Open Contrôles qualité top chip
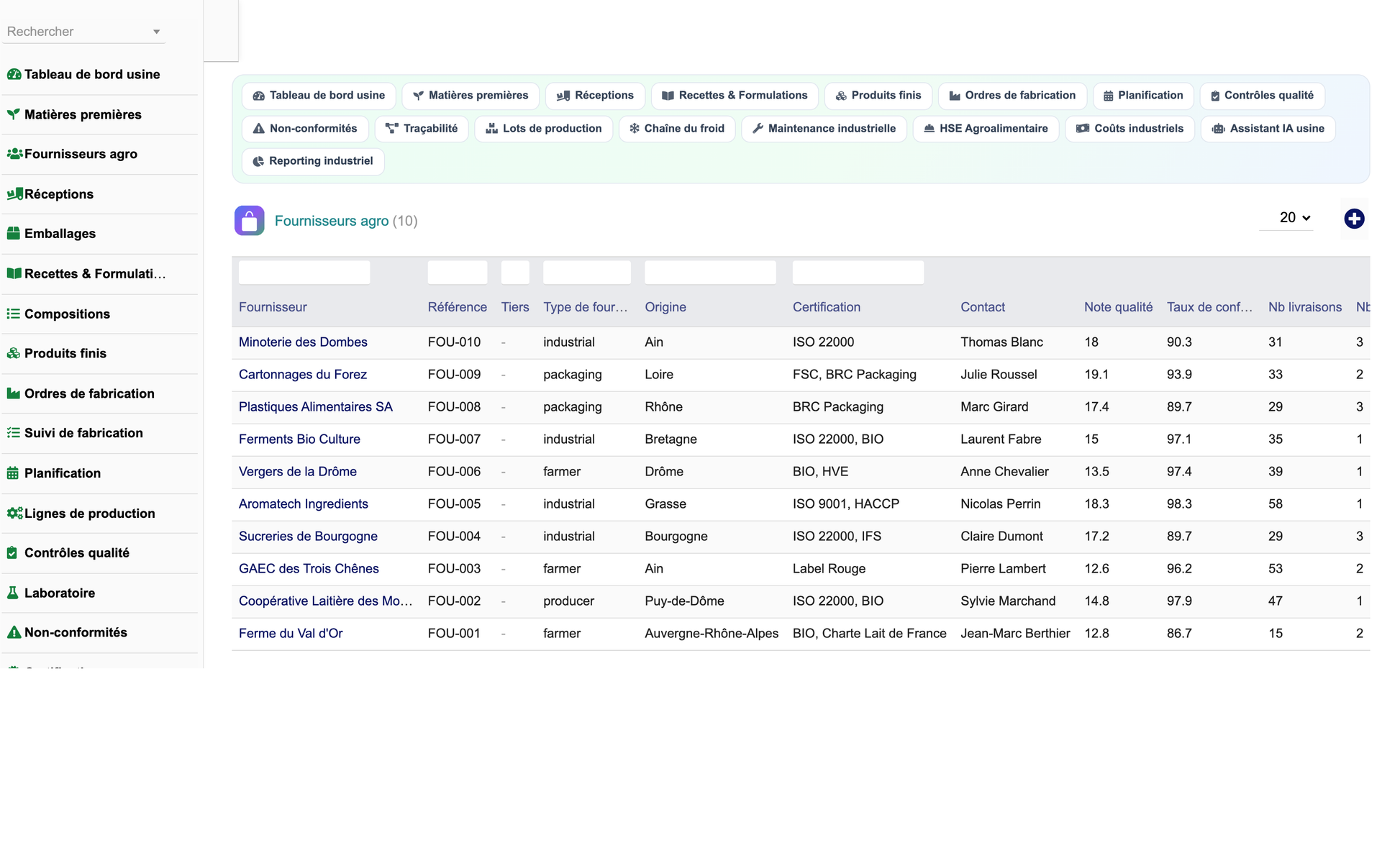The height and width of the screenshot is (866, 1400). (1262, 96)
